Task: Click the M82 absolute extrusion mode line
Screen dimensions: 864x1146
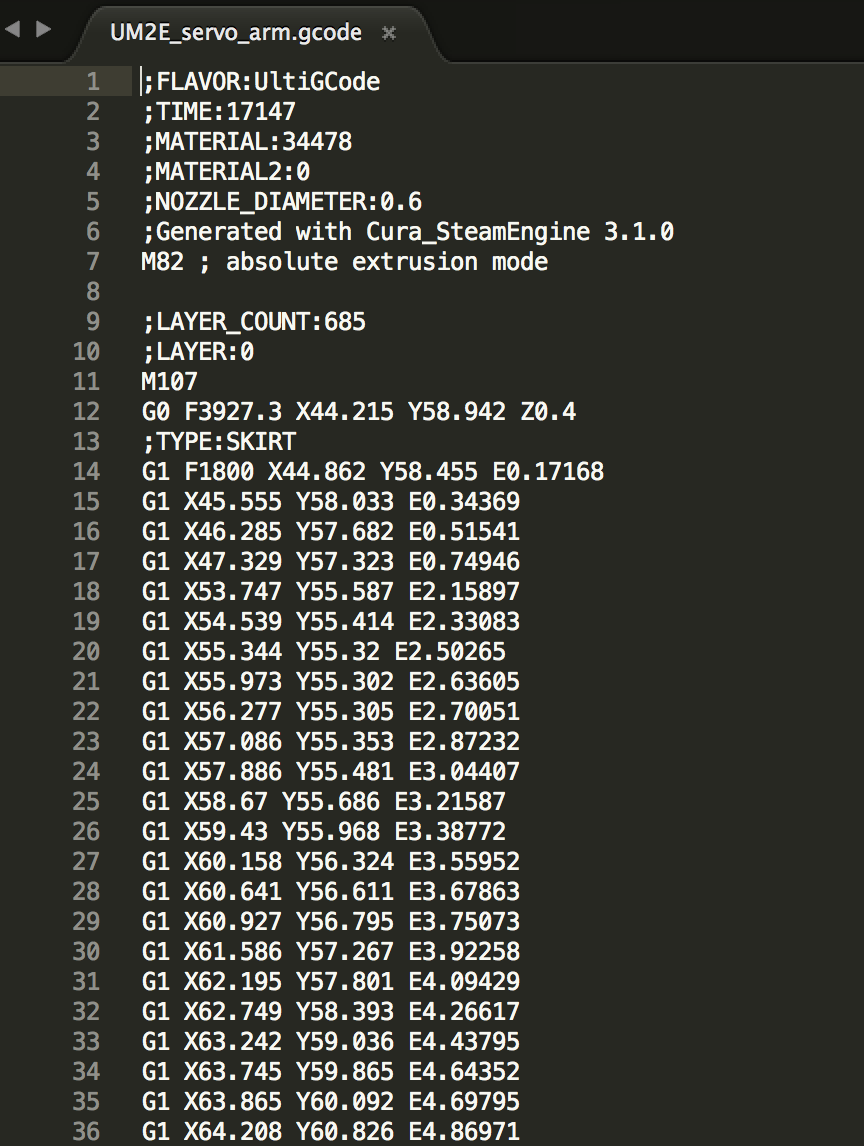Action: tap(345, 261)
